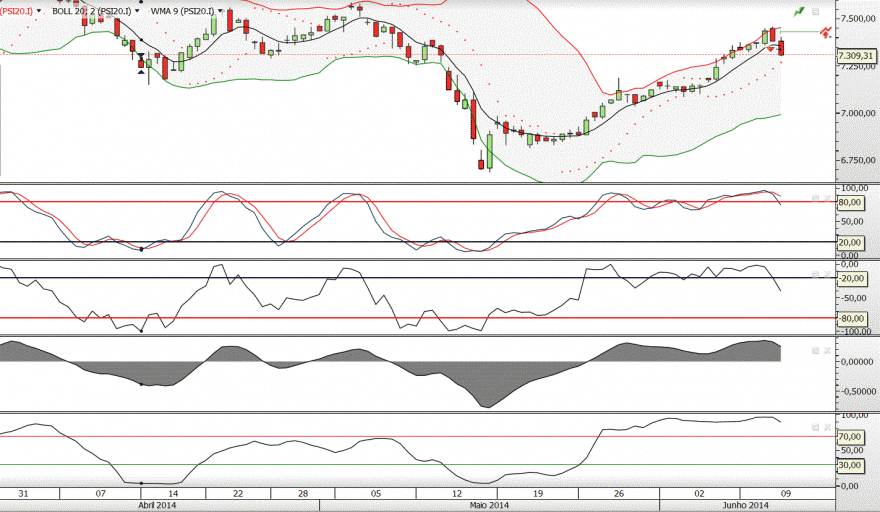The image size is (880, 512).
Task: Maximize the histogram oscillator panel
Action: [815, 350]
